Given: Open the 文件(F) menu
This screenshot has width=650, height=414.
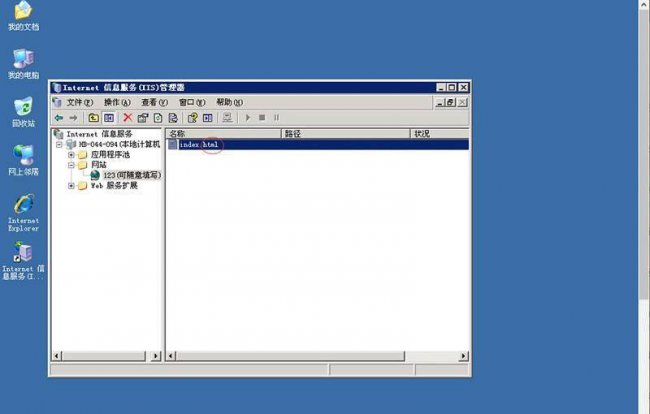Looking at the screenshot, I should pos(80,102).
